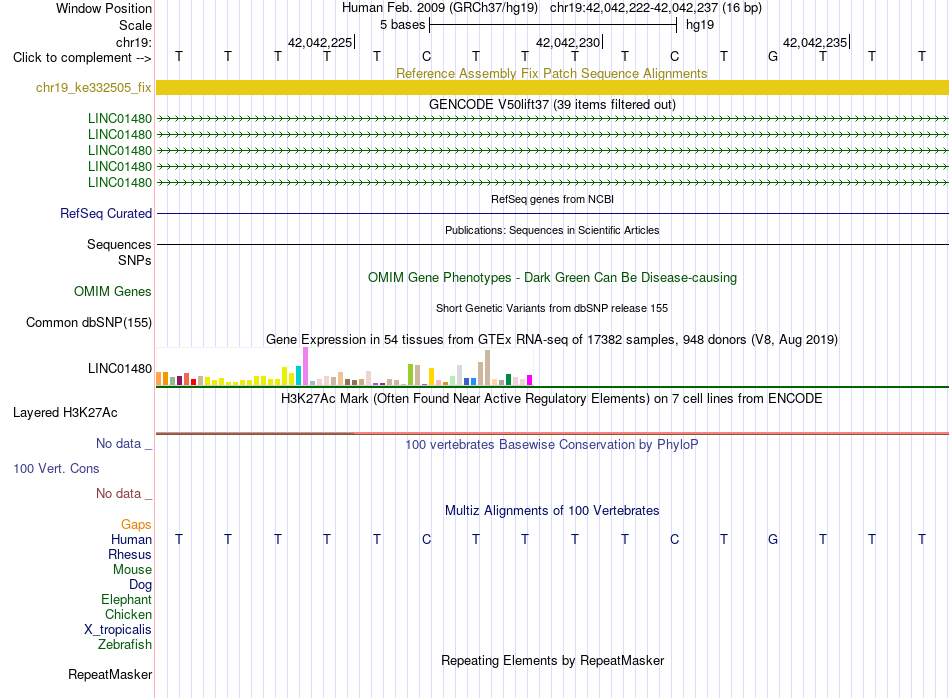The image size is (950, 698).
Task: Click the Scale label
Action: [135, 25]
